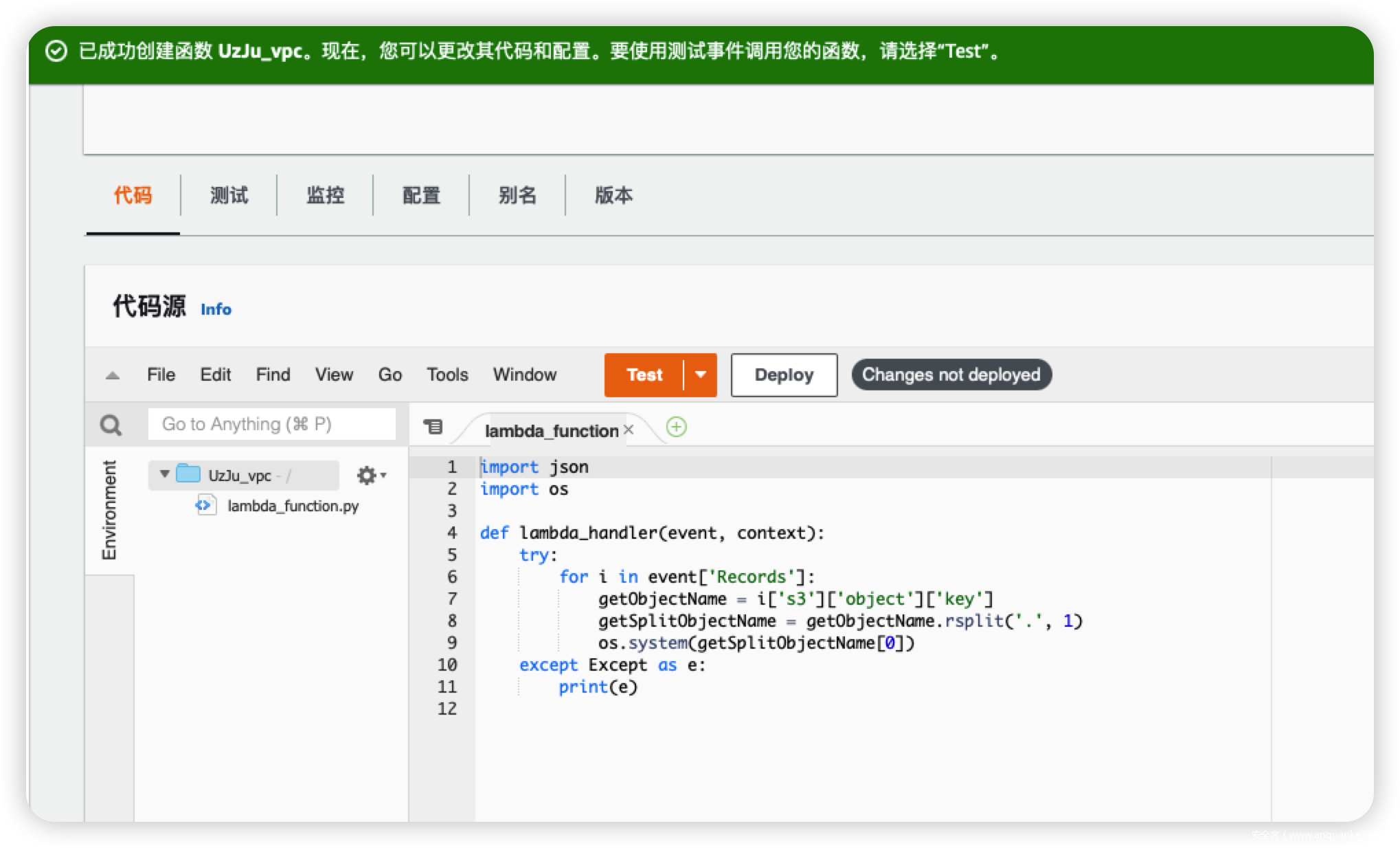Click the add new tab plus icon
Viewport: 1400px width, 848px height.
pyautogui.click(x=676, y=427)
